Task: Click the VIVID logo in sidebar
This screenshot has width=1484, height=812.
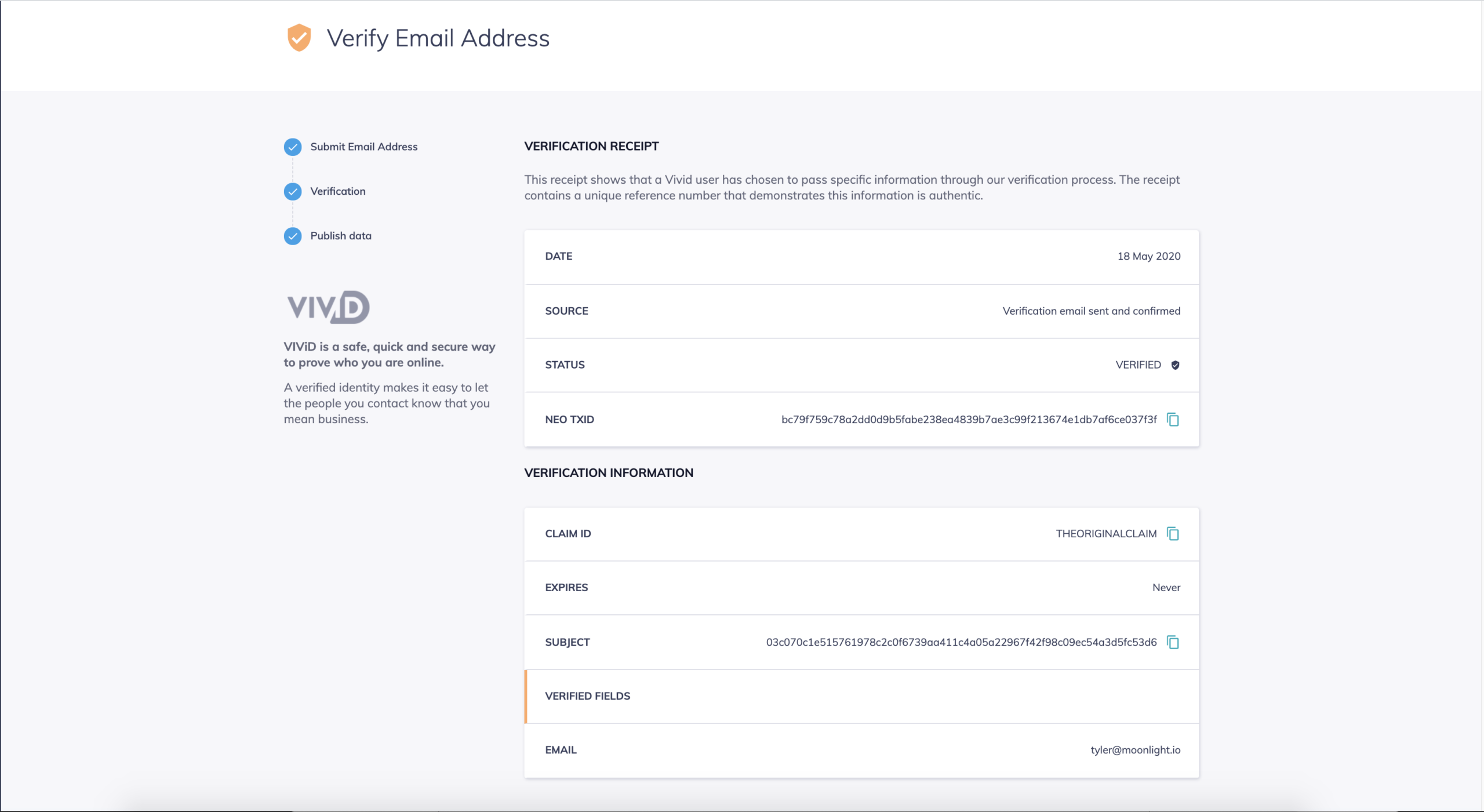Action: [328, 307]
